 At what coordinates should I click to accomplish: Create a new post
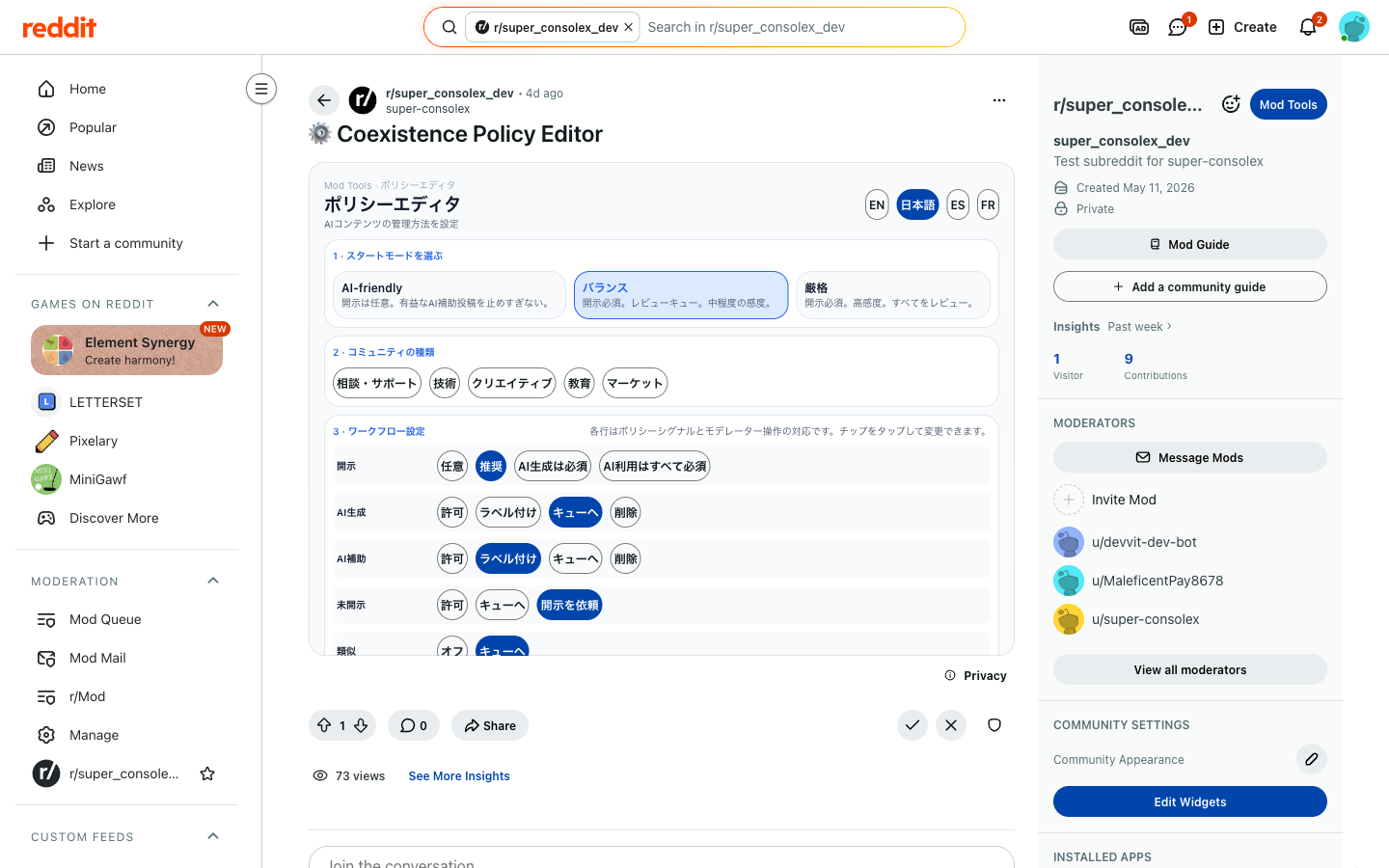pyautogui.click(x=1242, y=27)
